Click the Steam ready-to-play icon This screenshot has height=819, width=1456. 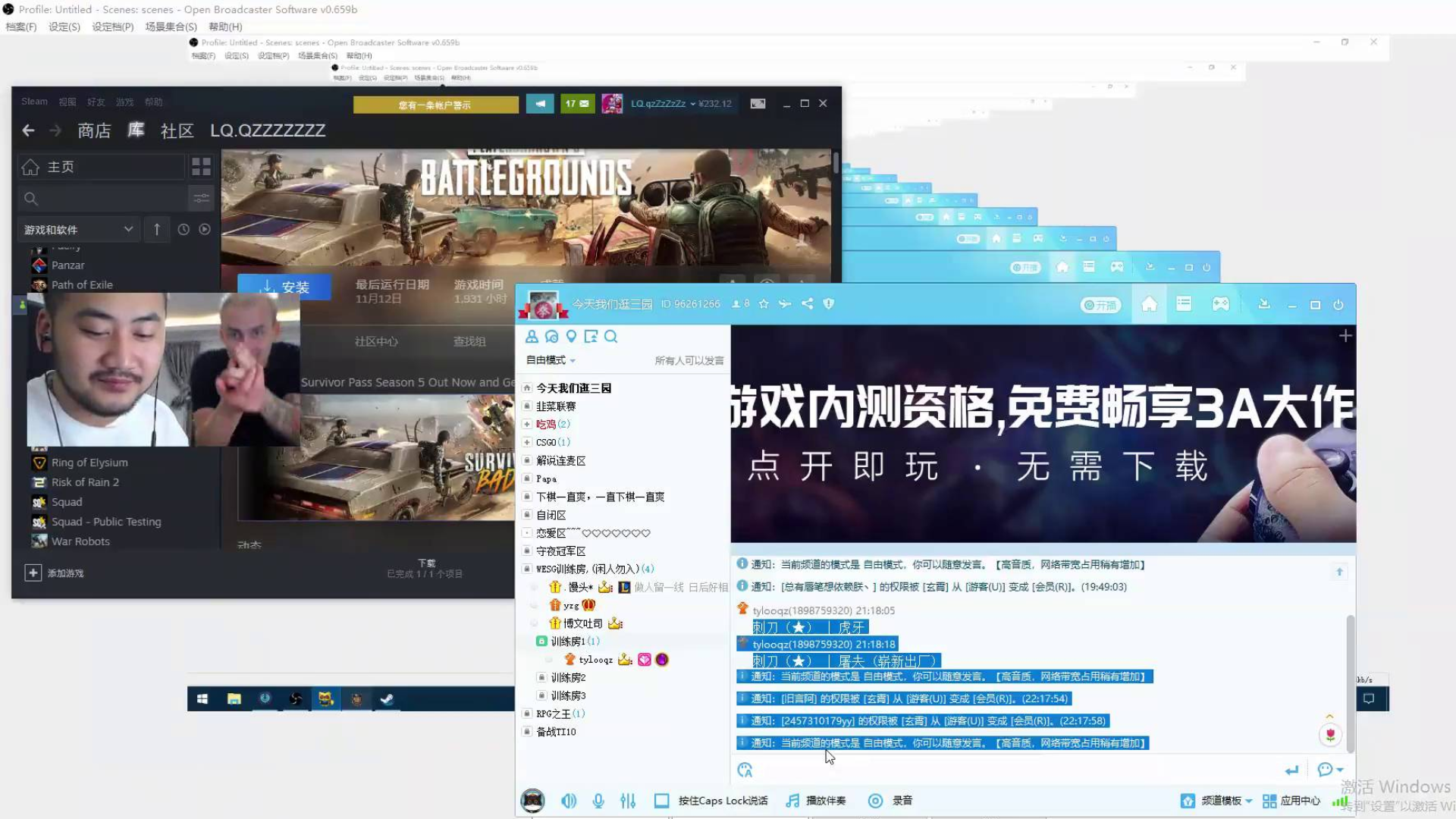(x=205, y=229)
